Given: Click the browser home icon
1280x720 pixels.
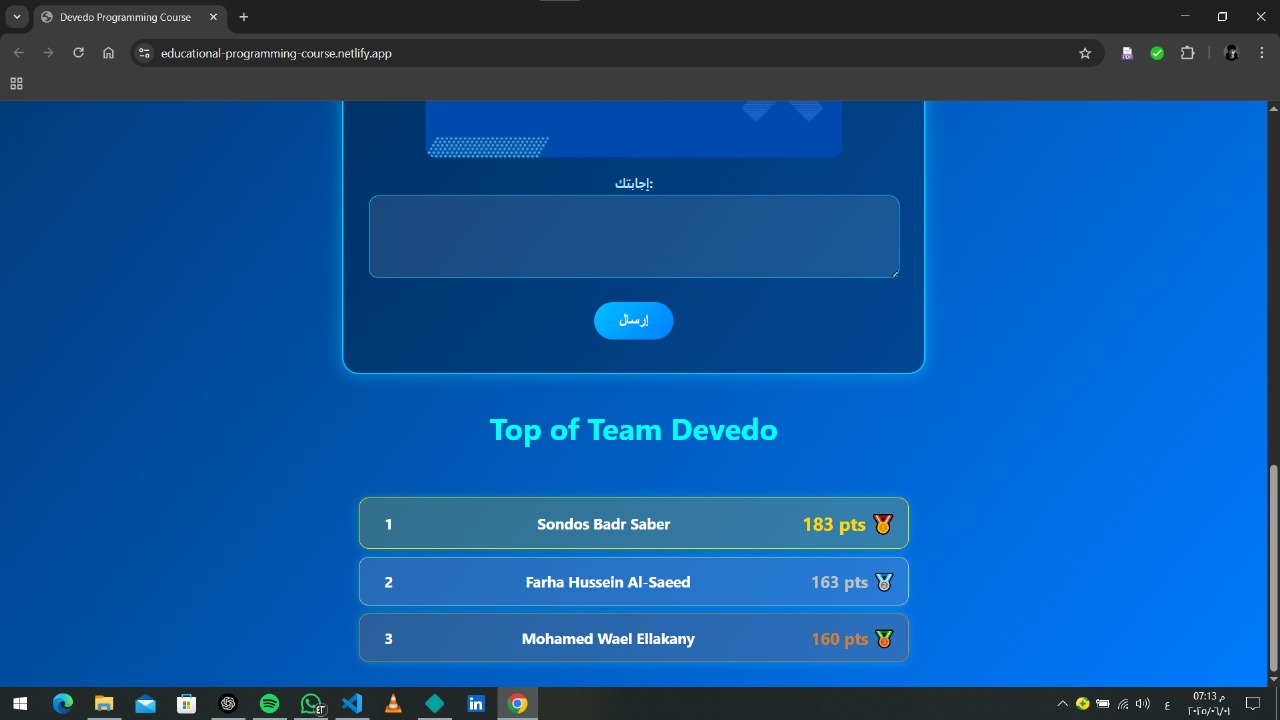Looking at the screenshot, I should tap(109, 53).
